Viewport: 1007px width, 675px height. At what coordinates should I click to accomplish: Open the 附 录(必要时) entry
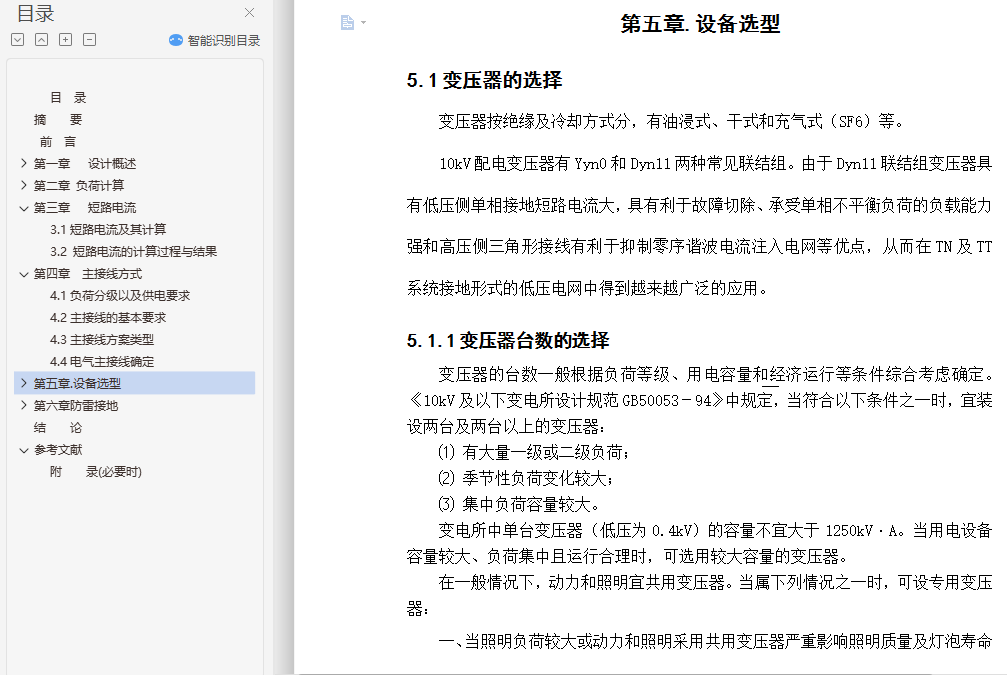(96, 471)
